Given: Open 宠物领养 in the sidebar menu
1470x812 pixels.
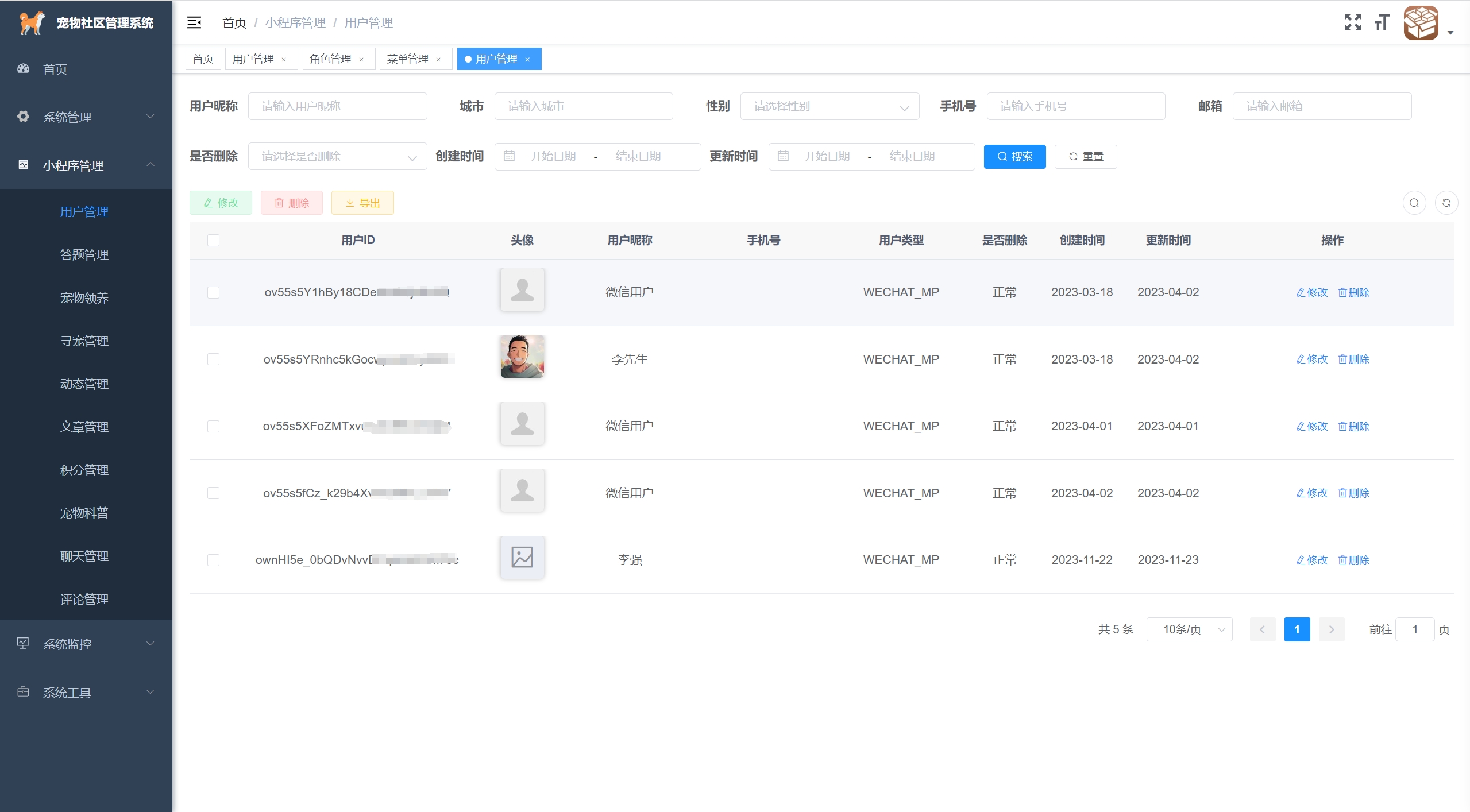Looking at the screenshot, I should 84,297.
